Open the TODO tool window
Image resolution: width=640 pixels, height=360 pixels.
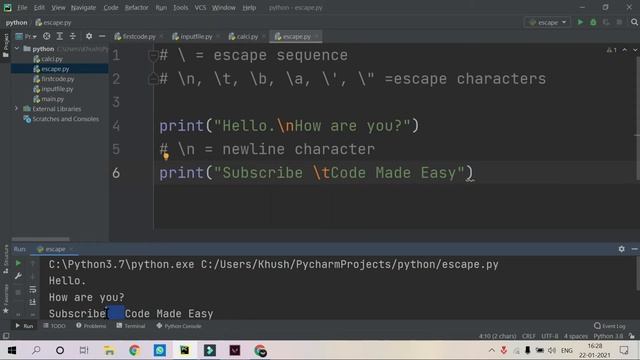click(54, 326)
